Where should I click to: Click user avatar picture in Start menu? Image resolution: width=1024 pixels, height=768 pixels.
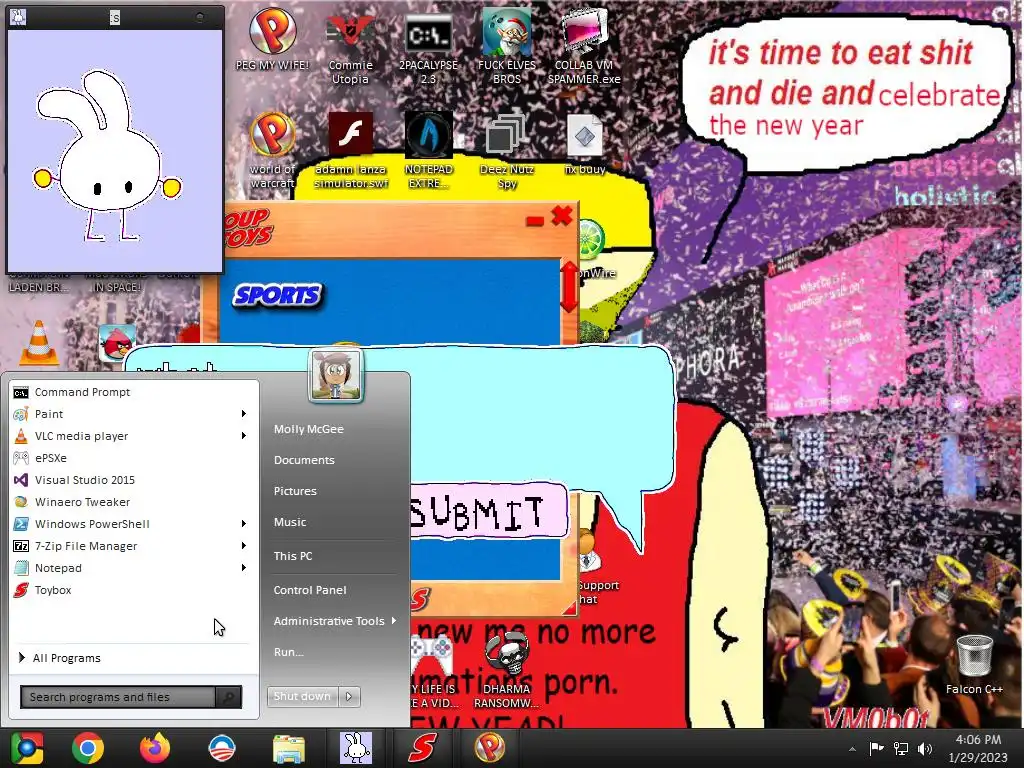click(x=335, y=375)
